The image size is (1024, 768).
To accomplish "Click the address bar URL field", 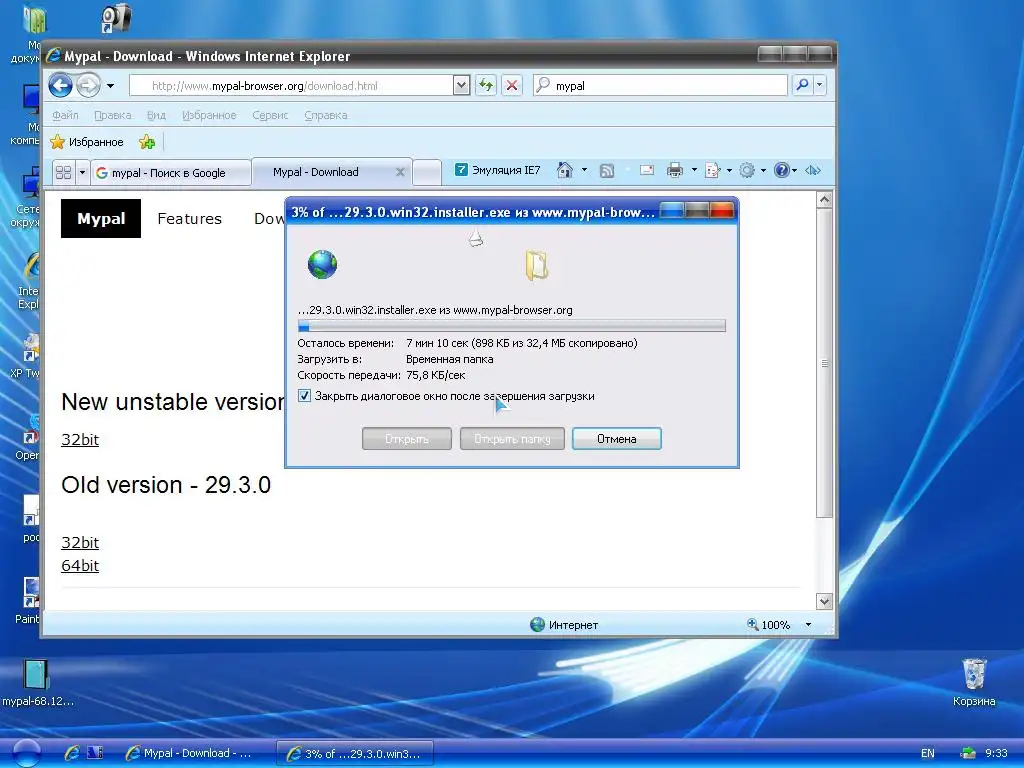I will (291, 86).
